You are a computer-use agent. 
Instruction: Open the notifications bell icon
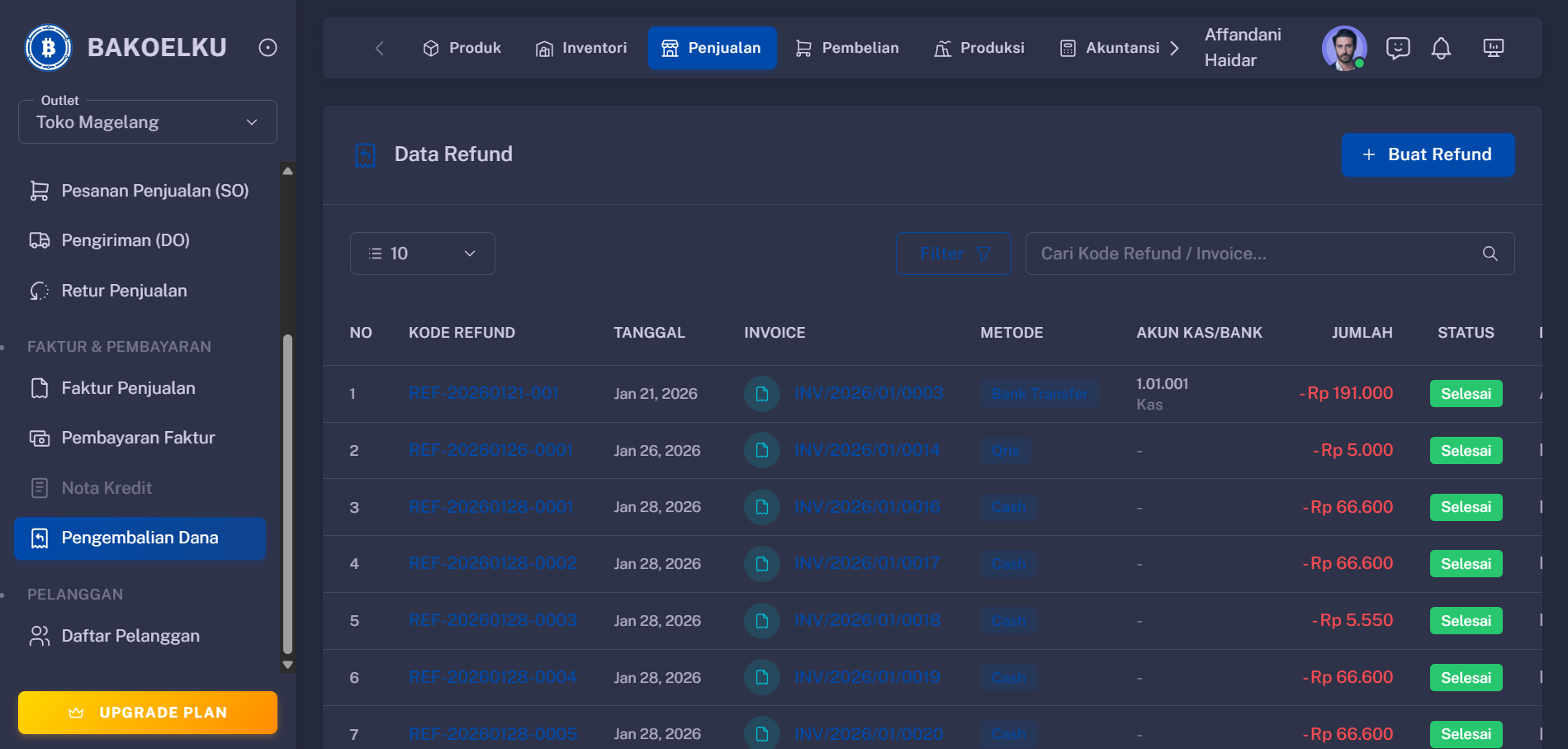pyautogui.click(x=1442, y=48)
